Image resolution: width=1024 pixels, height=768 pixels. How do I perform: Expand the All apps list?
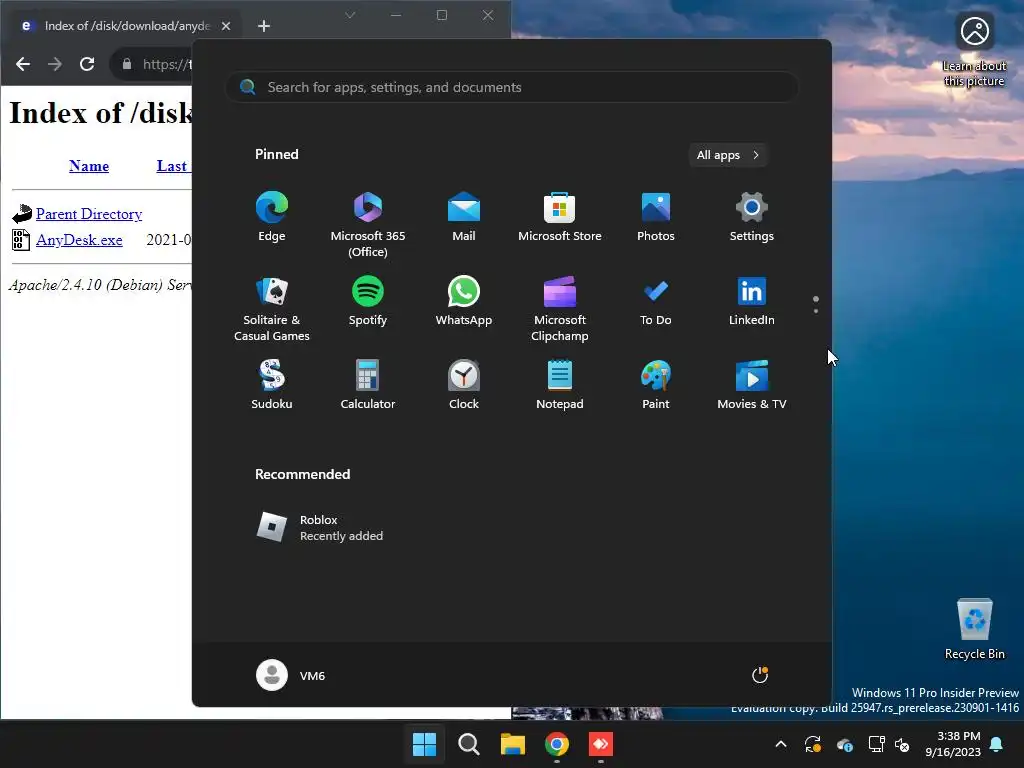(x=728, y=155)
